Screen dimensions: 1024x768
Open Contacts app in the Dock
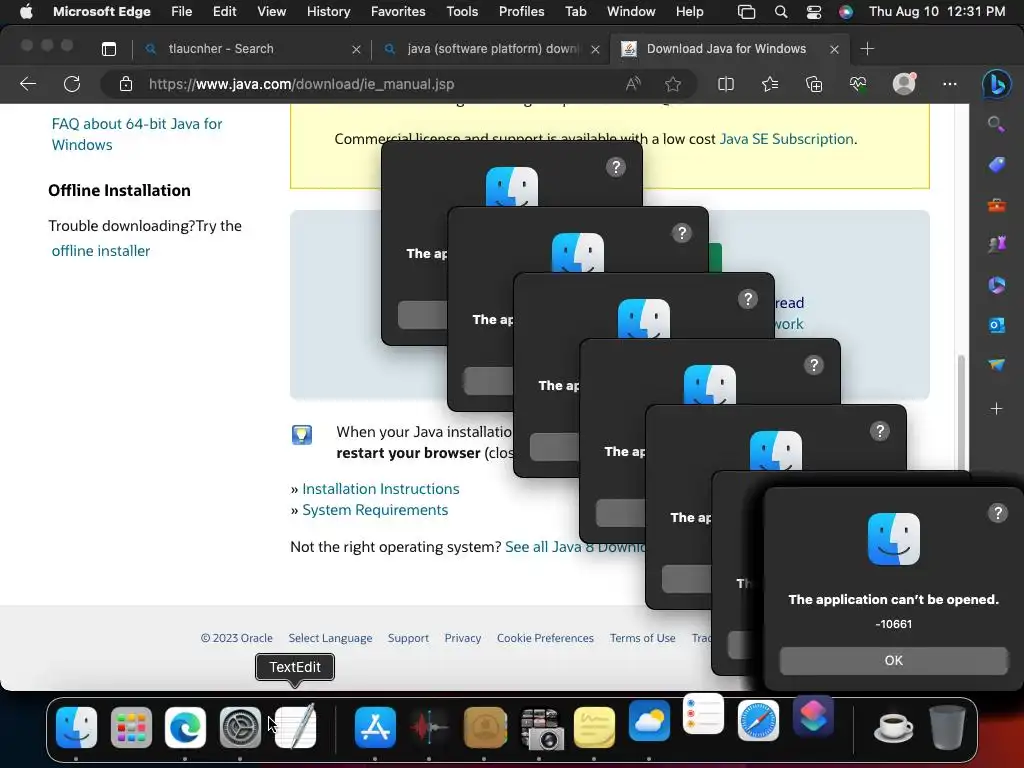(x=485, y=727)
